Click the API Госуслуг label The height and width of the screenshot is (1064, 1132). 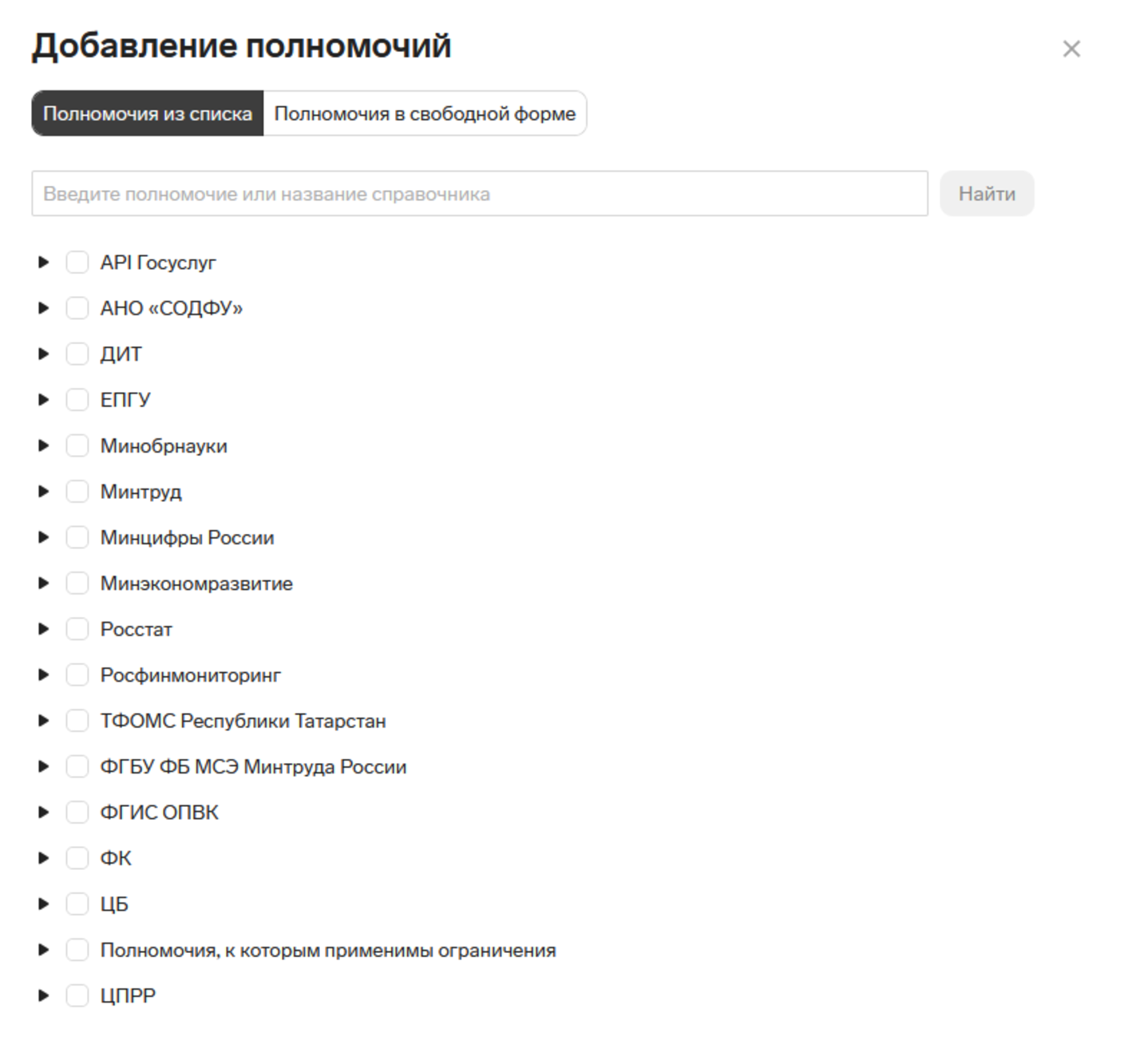click(x=158, y=263)
